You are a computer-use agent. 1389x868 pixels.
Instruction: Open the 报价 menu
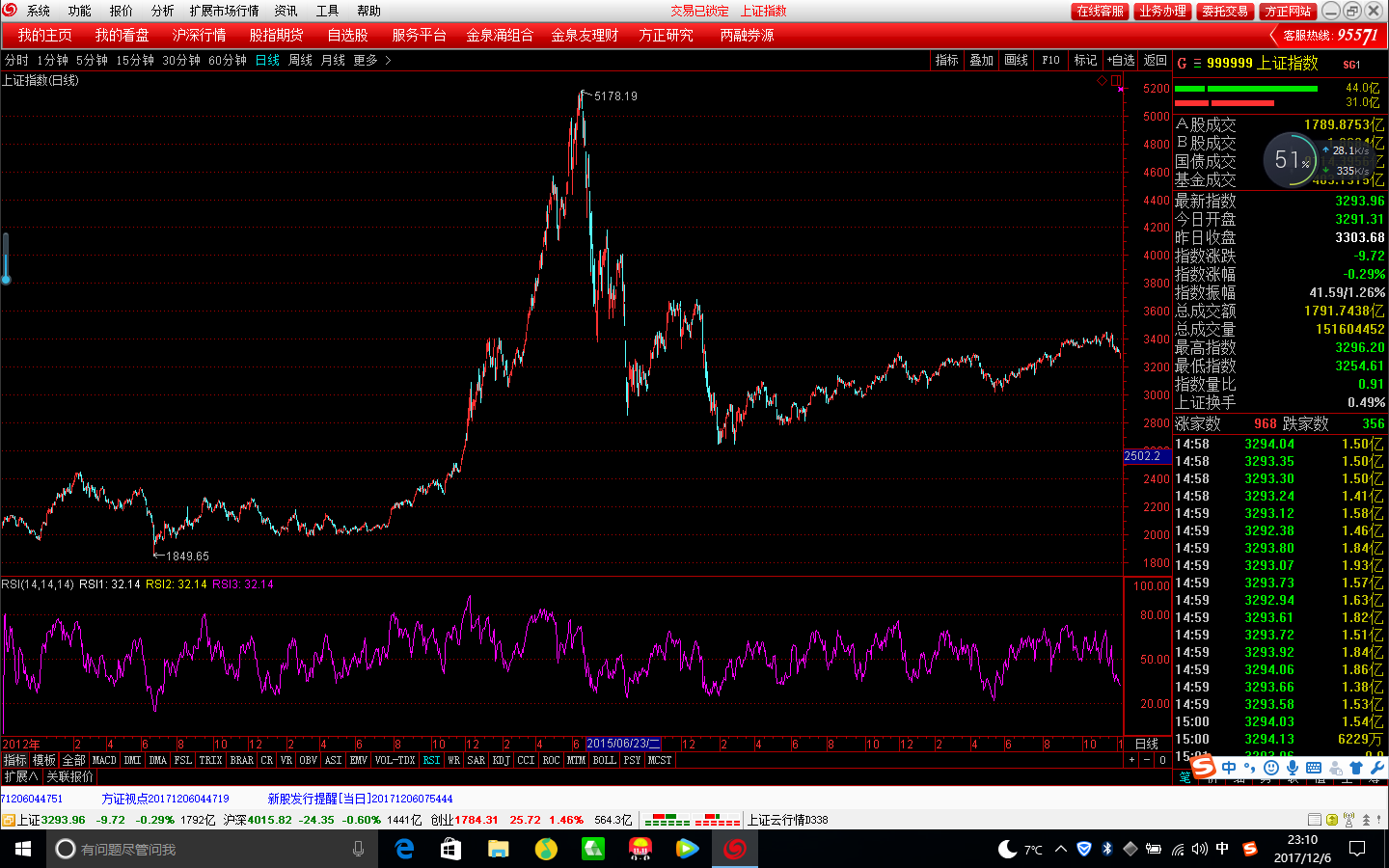121,11
